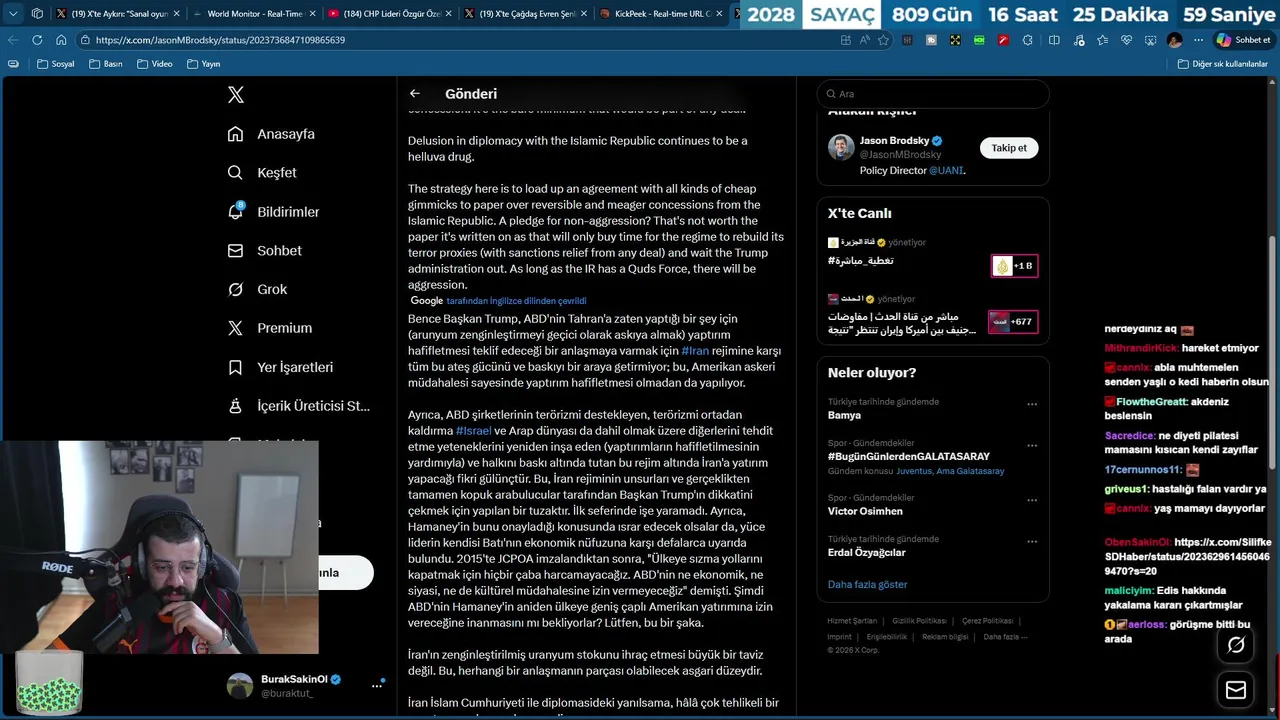
Task: Click the X logo at top of sidebar
Action: pos(236,95)
